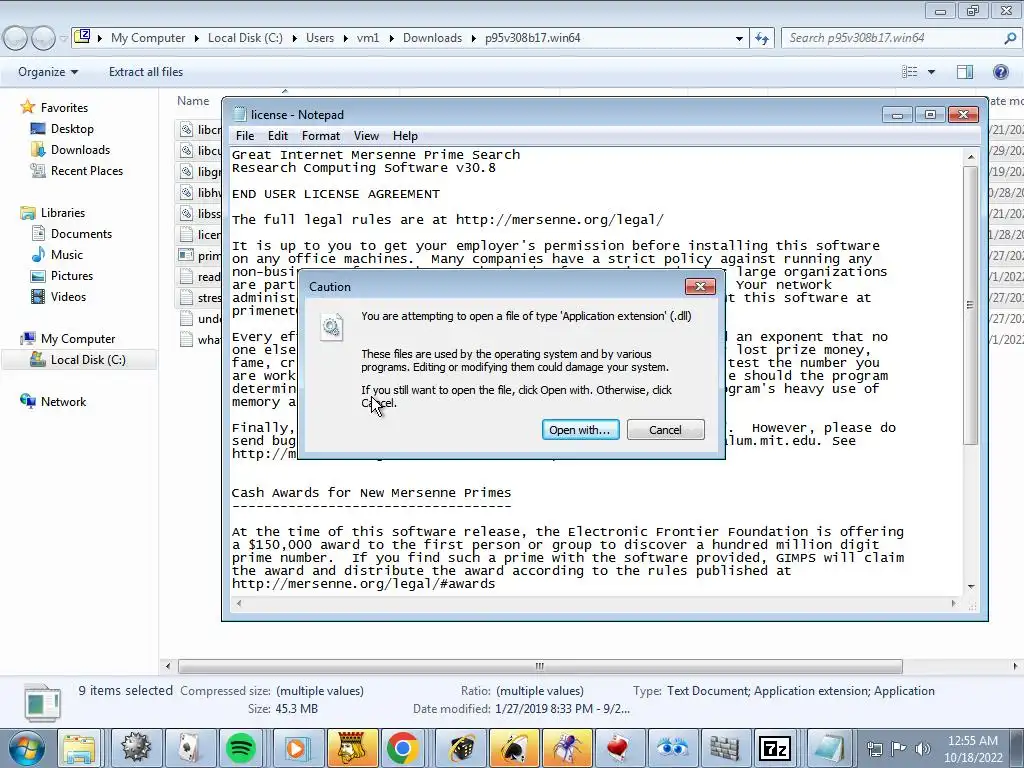Screen dimensions: 1024x768
Task: Click Explorer horizontal scrollbar right arrow
Action: 1016,666
